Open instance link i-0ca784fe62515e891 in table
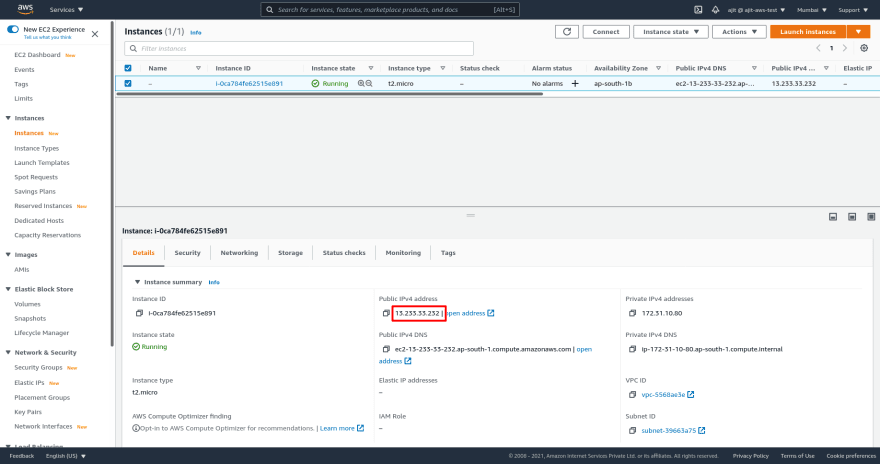This screenshot has height=464, width=880. (249, 83)
